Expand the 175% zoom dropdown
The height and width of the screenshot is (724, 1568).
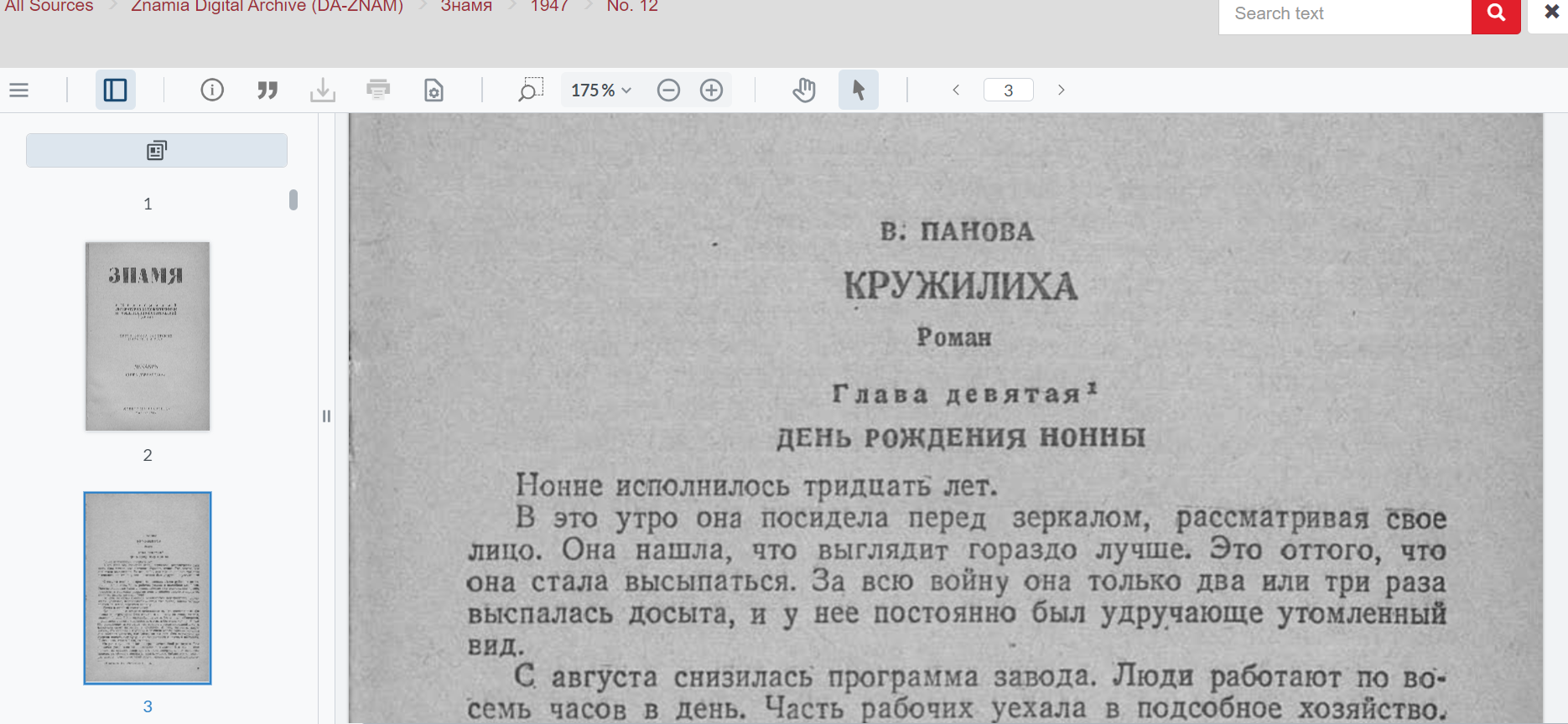coord(600,90)
